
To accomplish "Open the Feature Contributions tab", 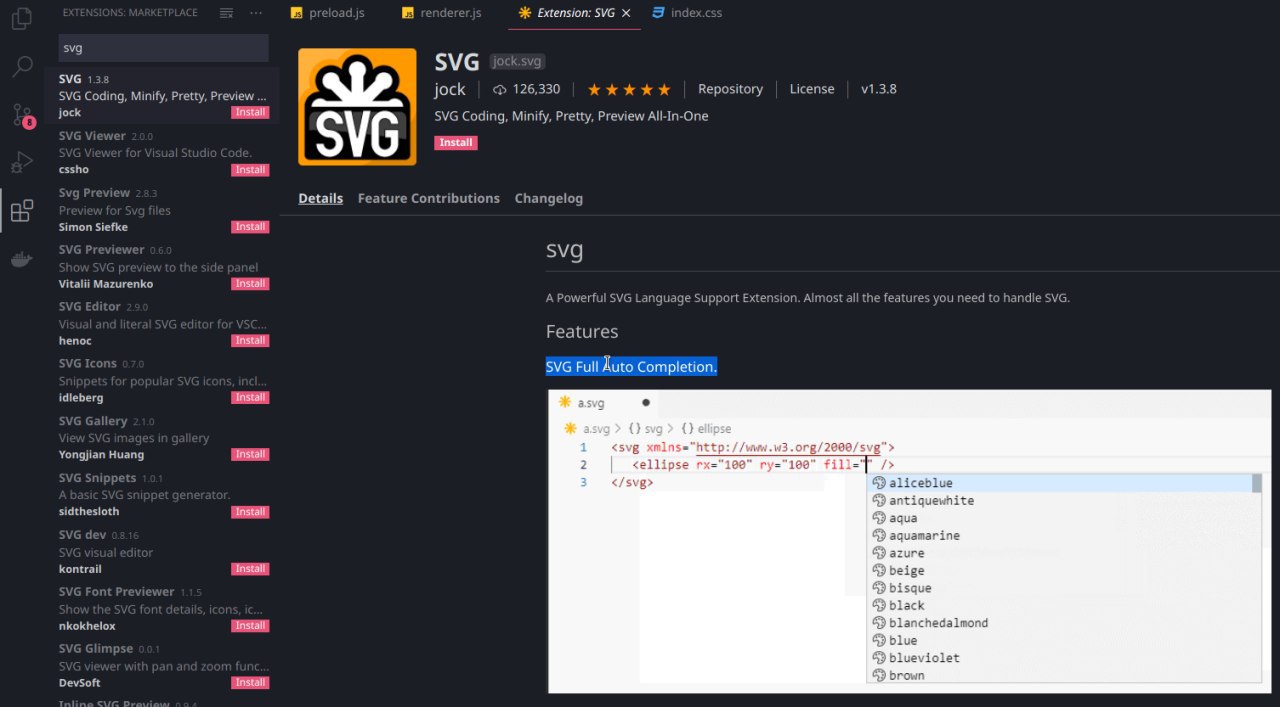I will click(x=428, y=198).
